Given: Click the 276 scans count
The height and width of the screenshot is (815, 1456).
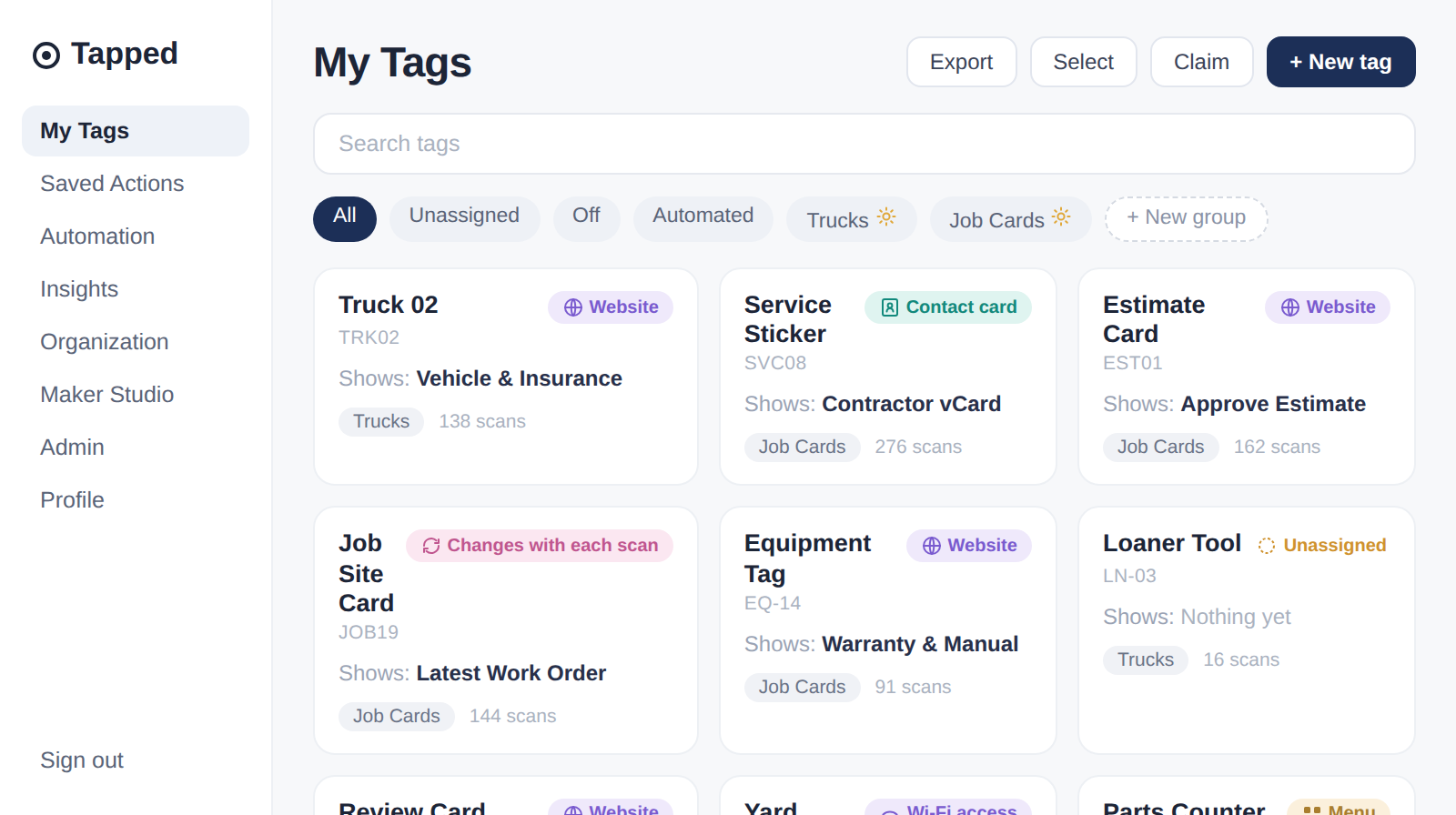Looking at the screenshot, I should tap(918, 448).
